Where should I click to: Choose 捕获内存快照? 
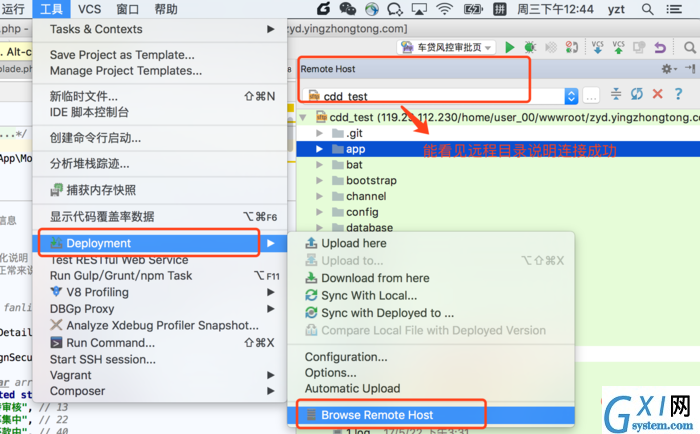tap(160, 190)
